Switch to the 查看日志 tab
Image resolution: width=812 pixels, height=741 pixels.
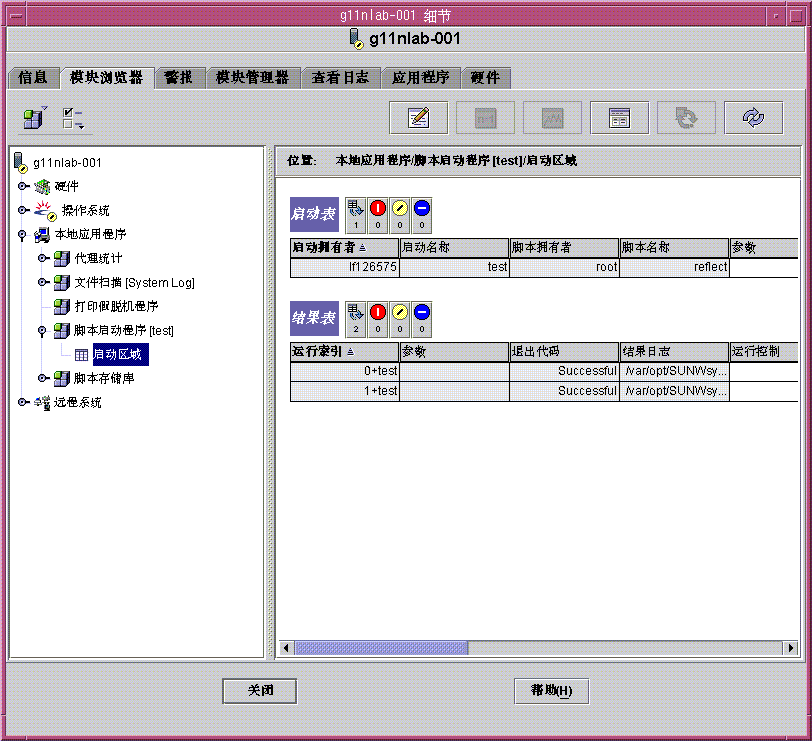click(x=340, y=78)
